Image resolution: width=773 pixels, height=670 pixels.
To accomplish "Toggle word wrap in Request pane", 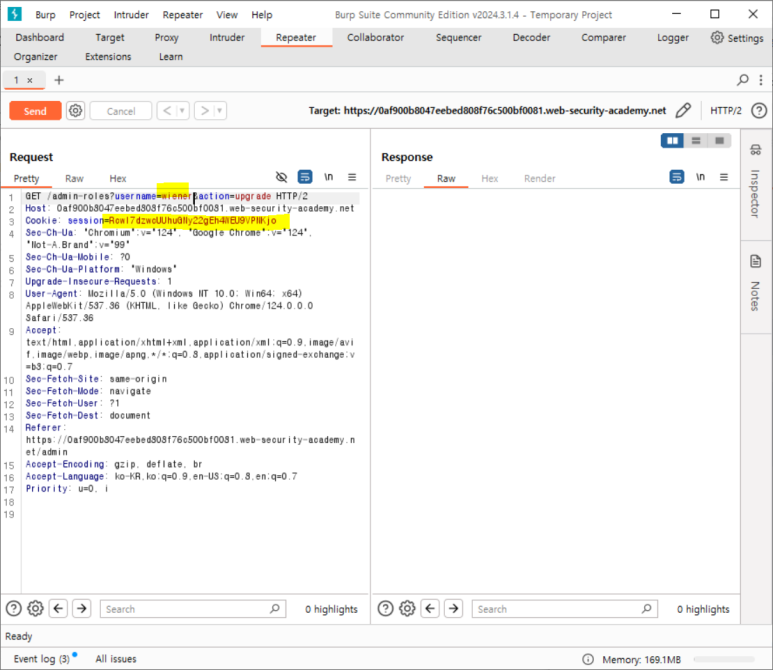I will point(305,177).
